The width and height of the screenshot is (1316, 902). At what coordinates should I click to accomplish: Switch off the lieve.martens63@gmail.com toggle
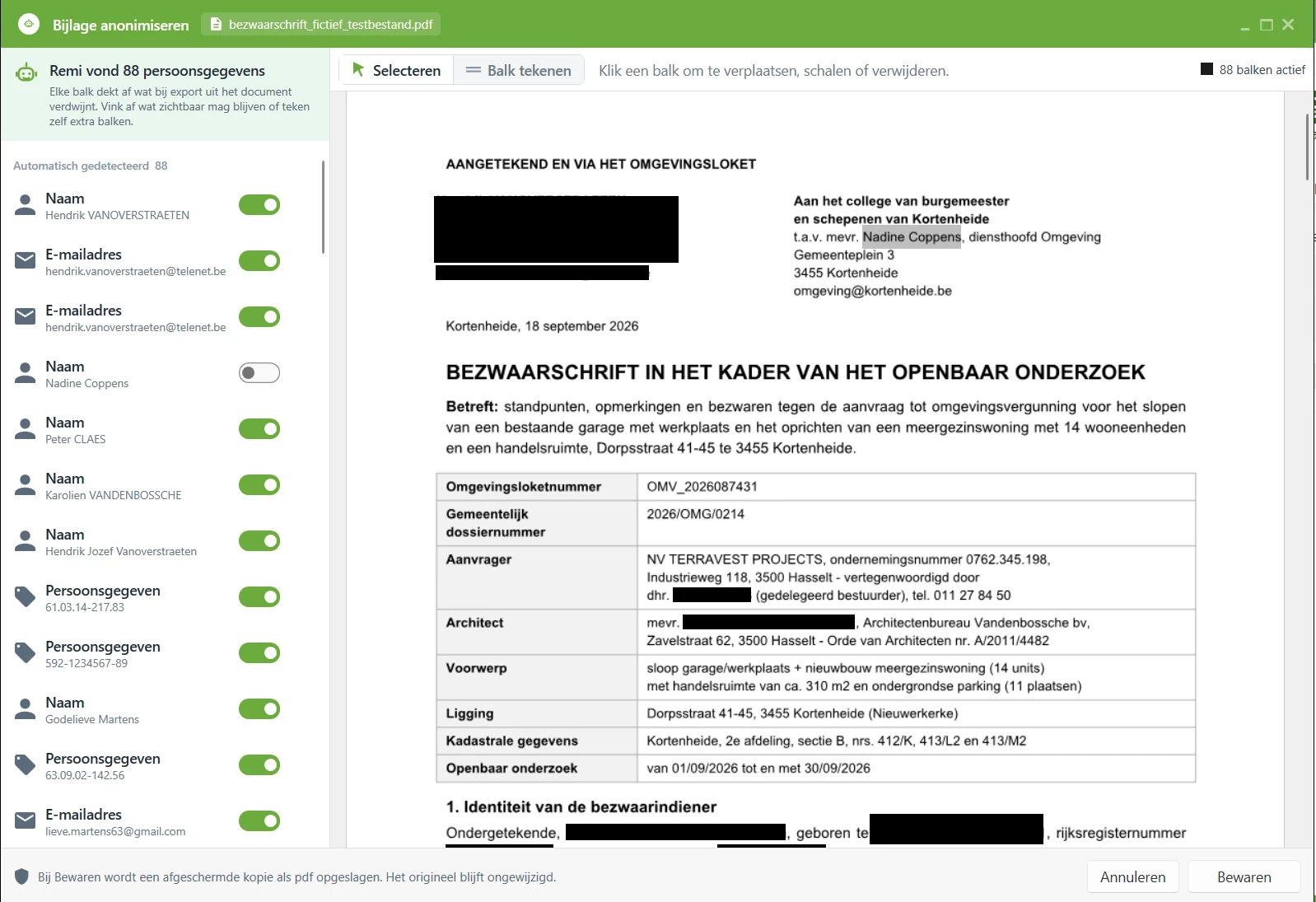point(259,821)
